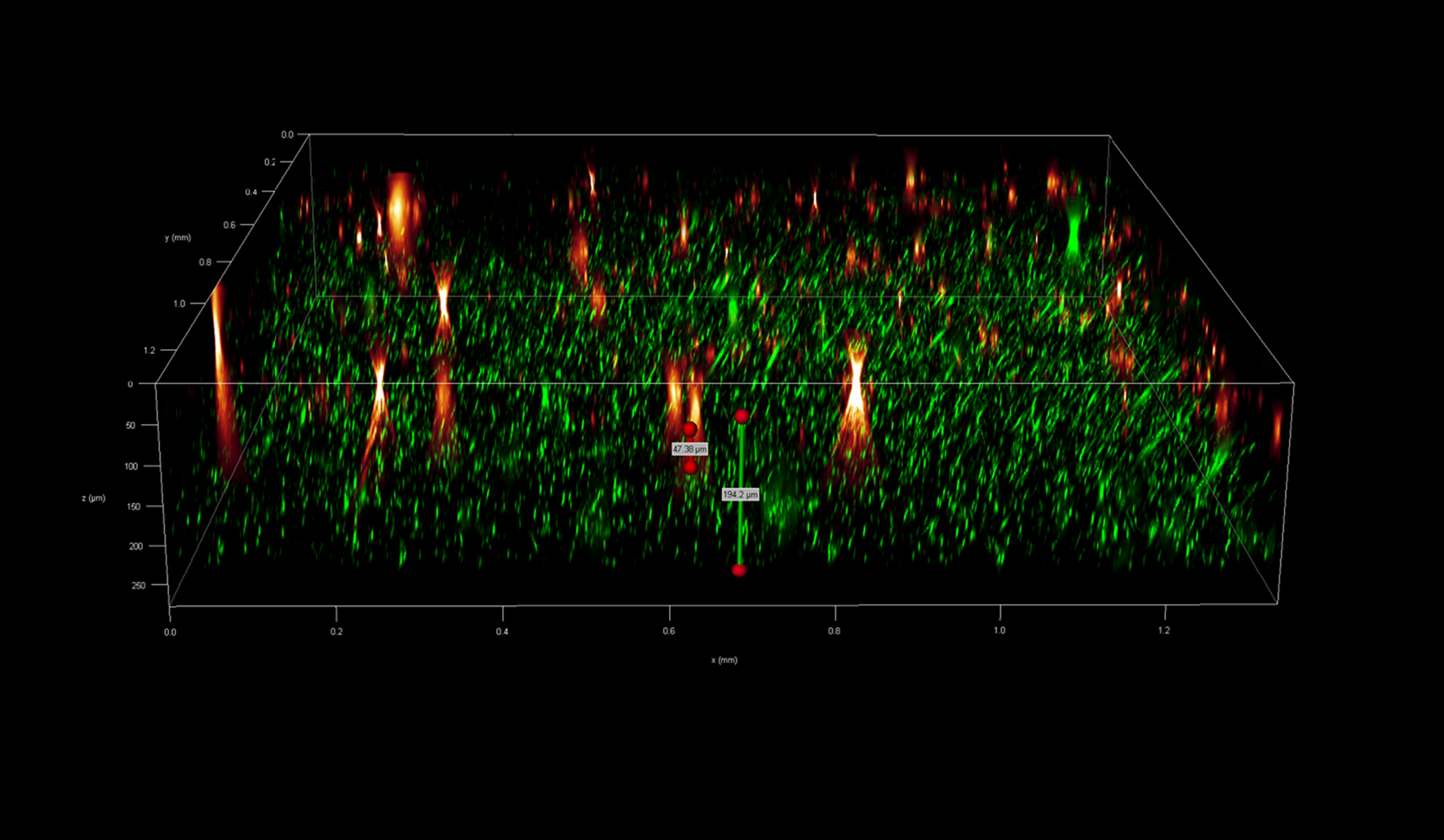This screenshot has width=1444, height=840.
Task: Select top endpoint of 47.38 µm measurement
Action: pyautogui.click(x=690, y=429)
